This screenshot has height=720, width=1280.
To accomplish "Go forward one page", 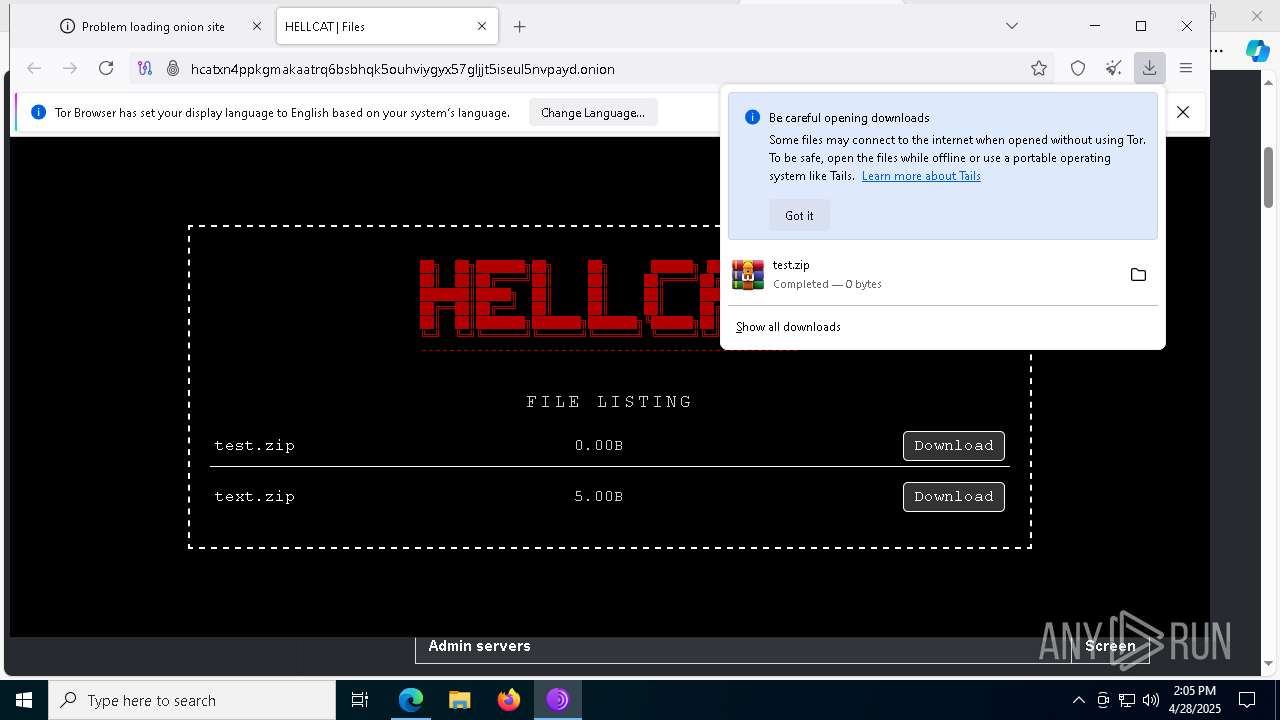I will pos(70,68).
